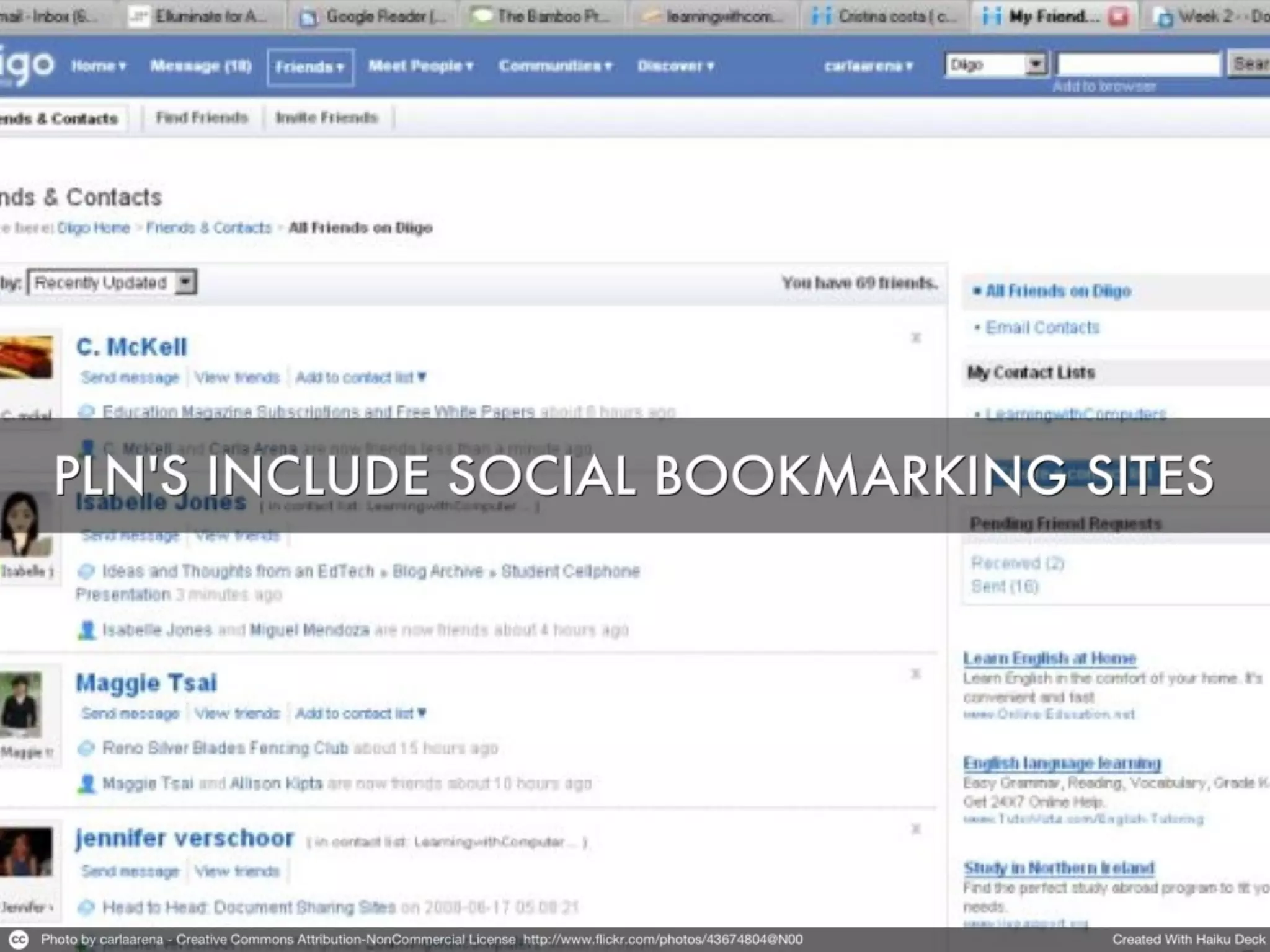Screen dimensions: 1270x952
Task: Click friend icon beside Maggie Tsai and Allison
Action: pyautogui.click(x=87, y=784)
